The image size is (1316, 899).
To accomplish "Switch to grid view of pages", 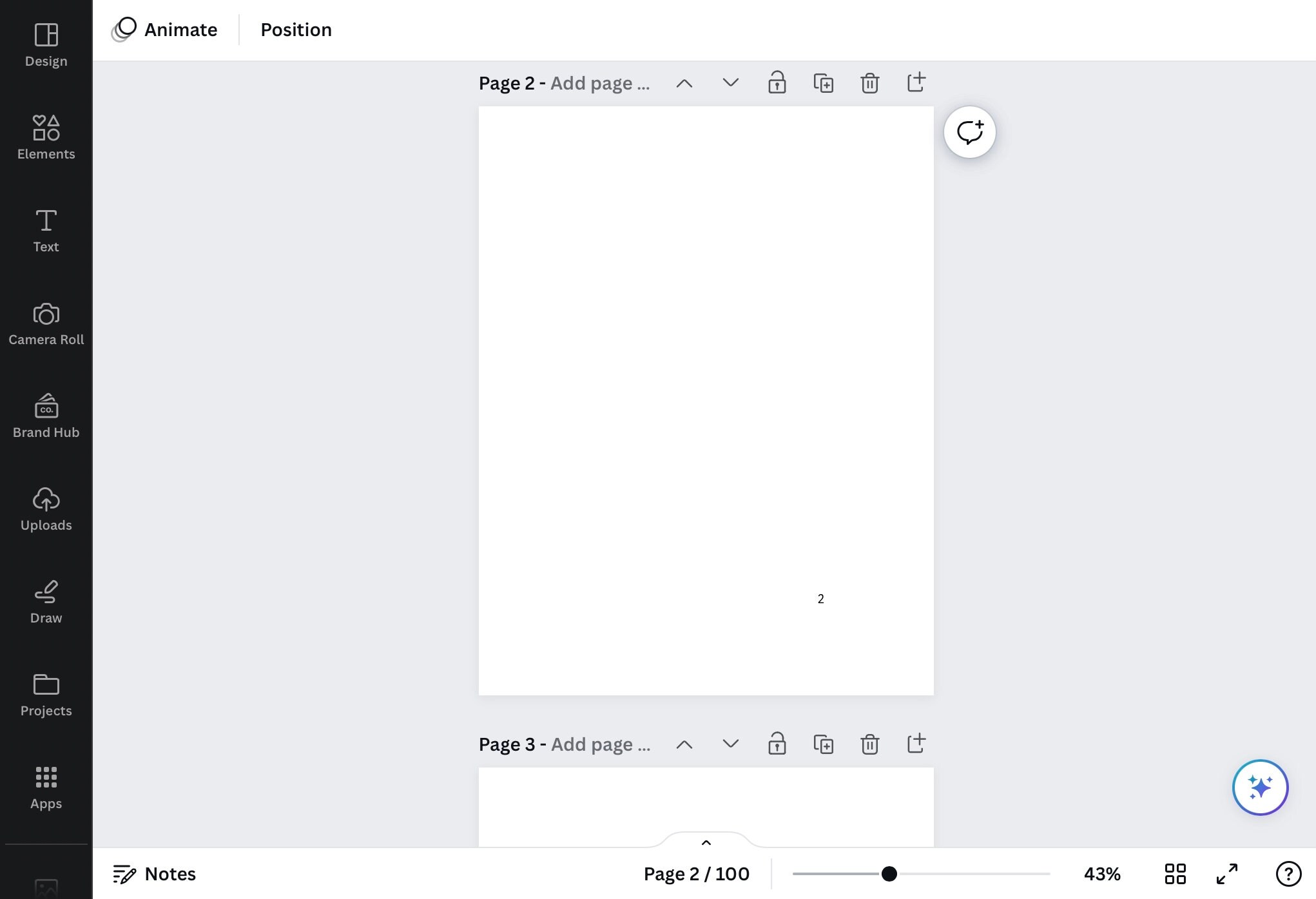I will pos(1176,874).
